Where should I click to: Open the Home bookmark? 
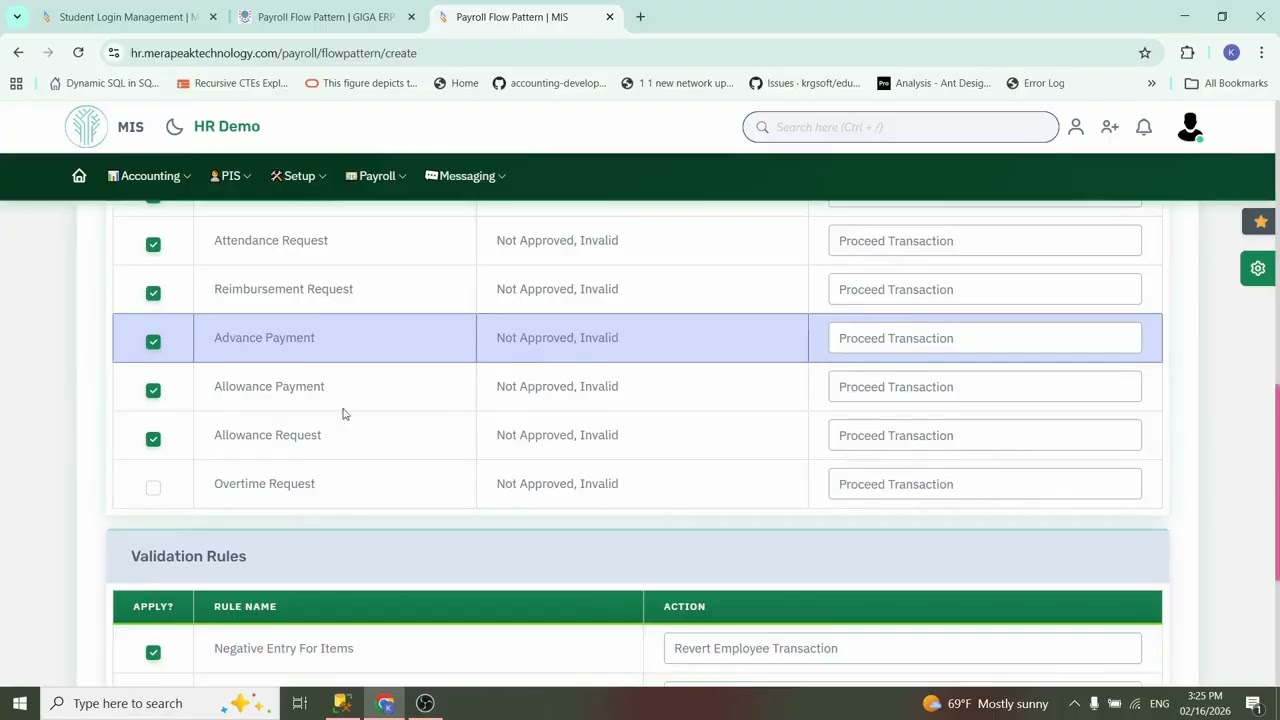pos(456,83)
